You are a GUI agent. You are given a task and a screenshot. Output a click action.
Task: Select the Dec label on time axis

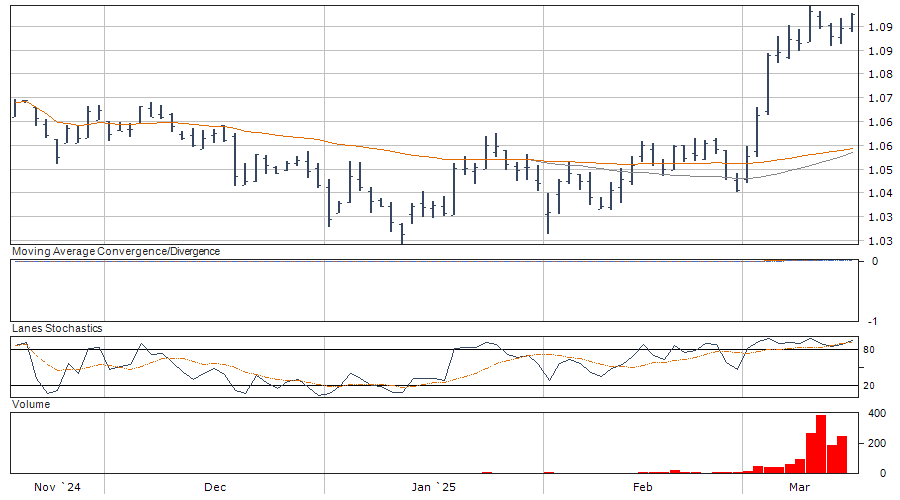(215, 487)
